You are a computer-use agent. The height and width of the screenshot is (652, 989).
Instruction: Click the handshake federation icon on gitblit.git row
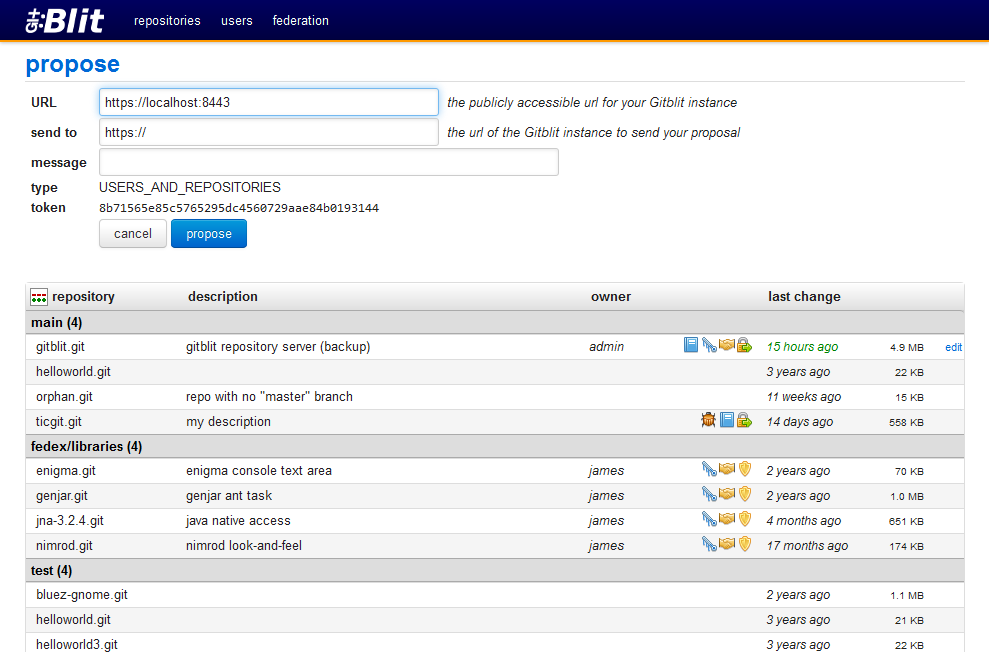(727, 346)
